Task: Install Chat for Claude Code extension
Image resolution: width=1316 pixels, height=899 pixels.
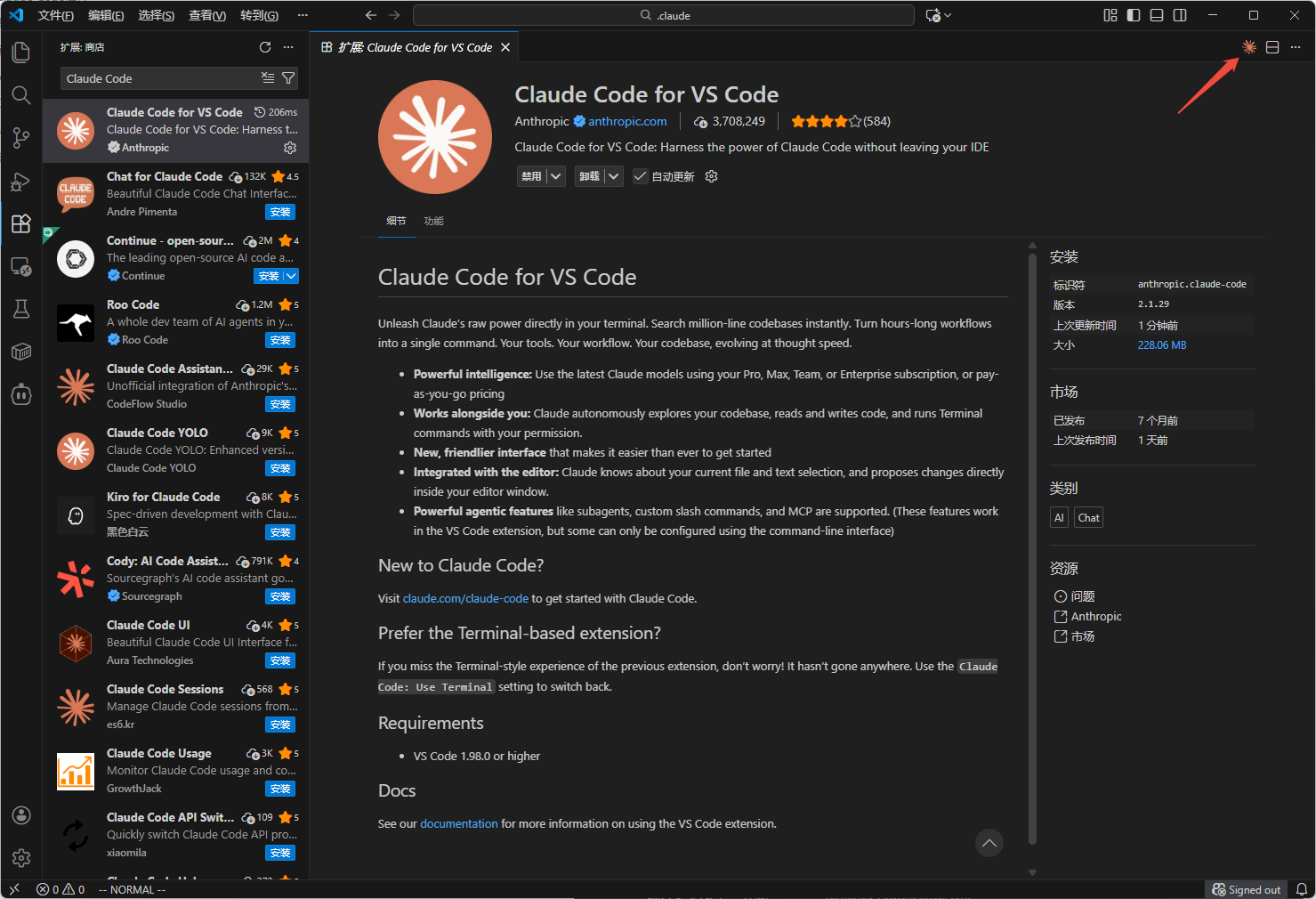Action: [280, 212]
